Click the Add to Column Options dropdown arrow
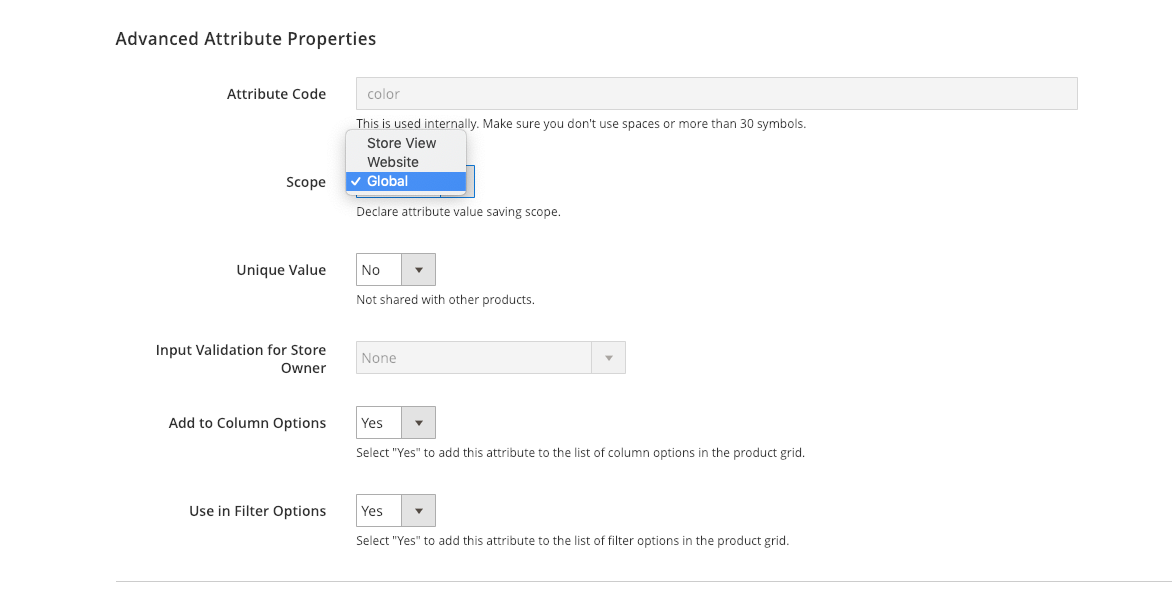This screenshot has height=591, width=1172. tap(420, 422)
